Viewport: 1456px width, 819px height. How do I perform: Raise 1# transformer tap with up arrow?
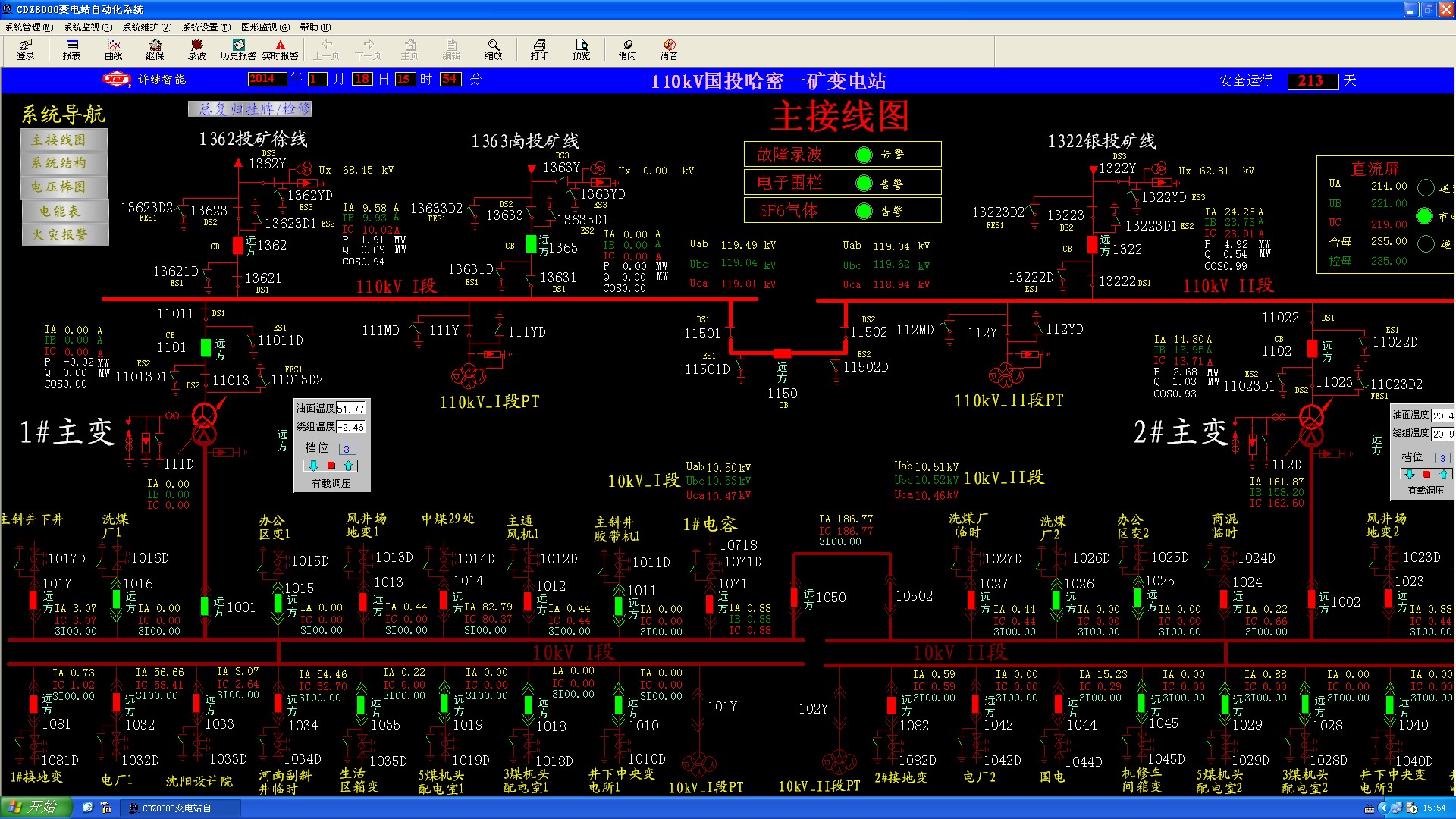(348, 466)
